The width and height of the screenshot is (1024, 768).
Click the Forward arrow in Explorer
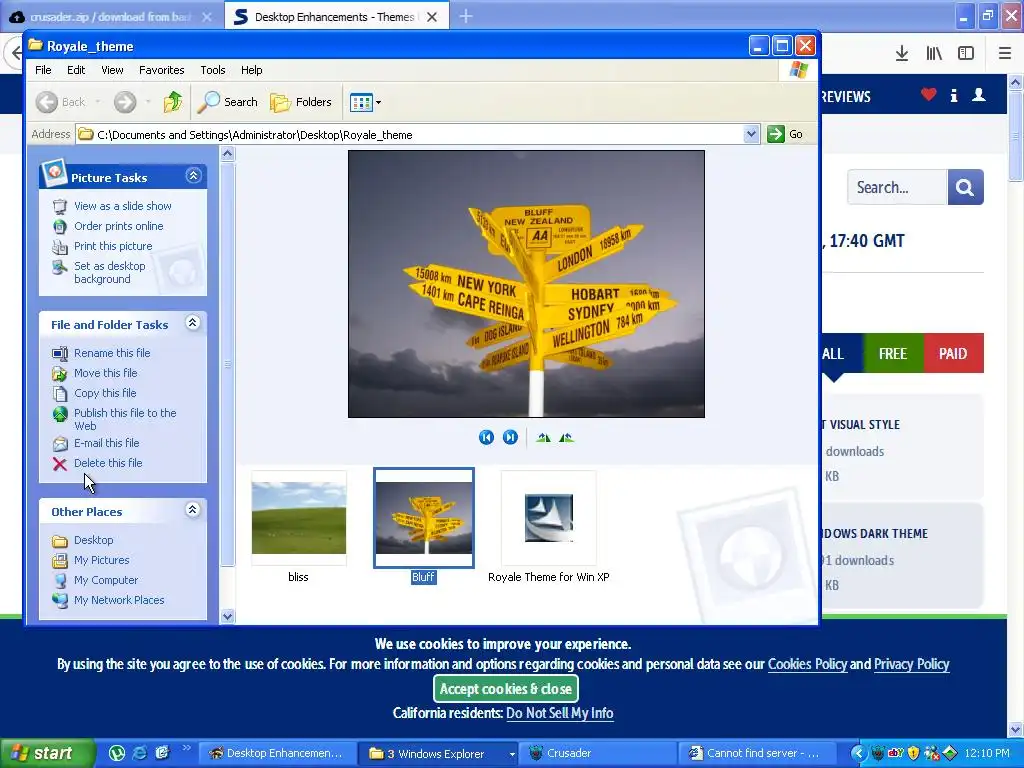125,102
